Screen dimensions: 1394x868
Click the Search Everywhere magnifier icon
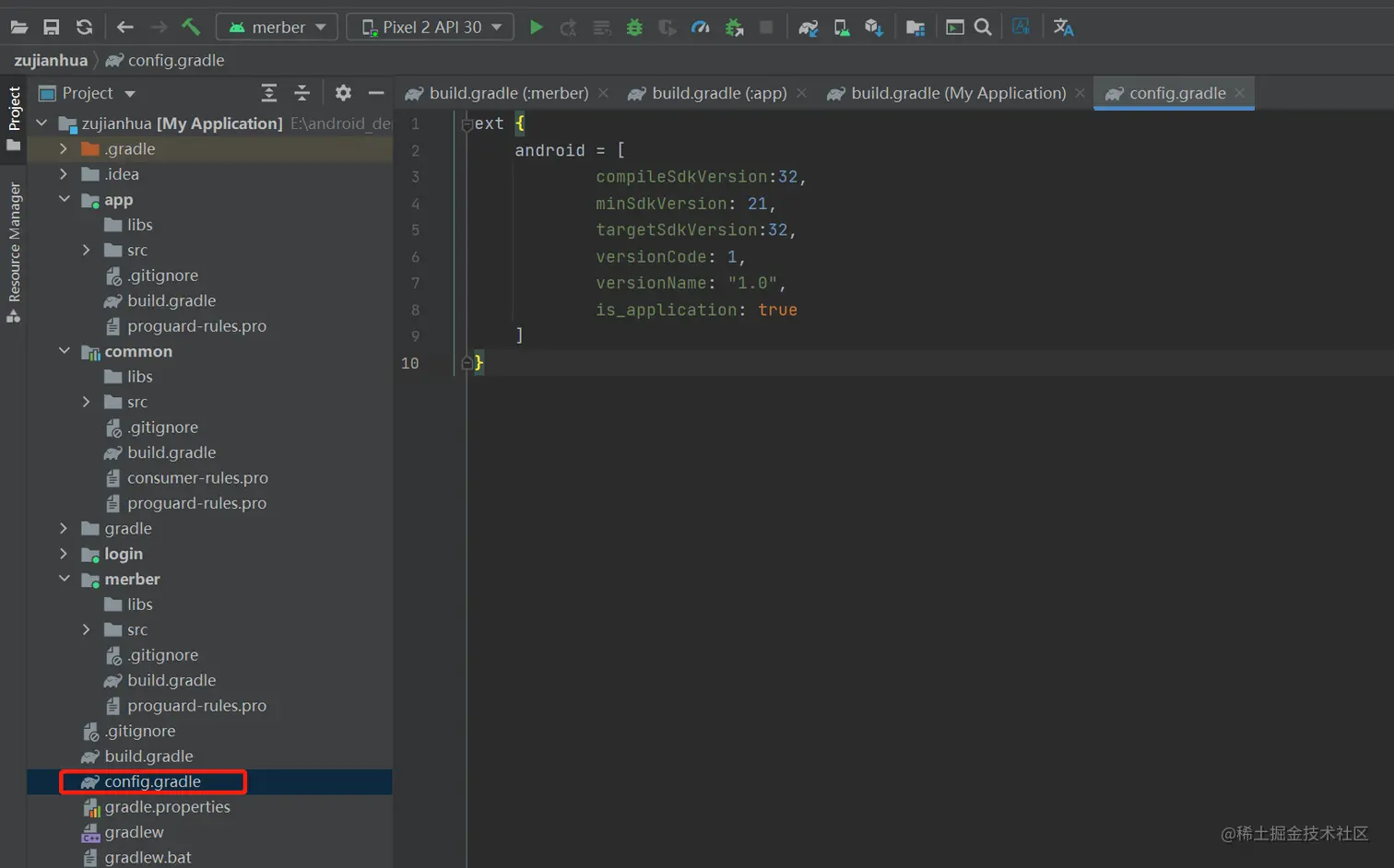[x=984, y=27]
